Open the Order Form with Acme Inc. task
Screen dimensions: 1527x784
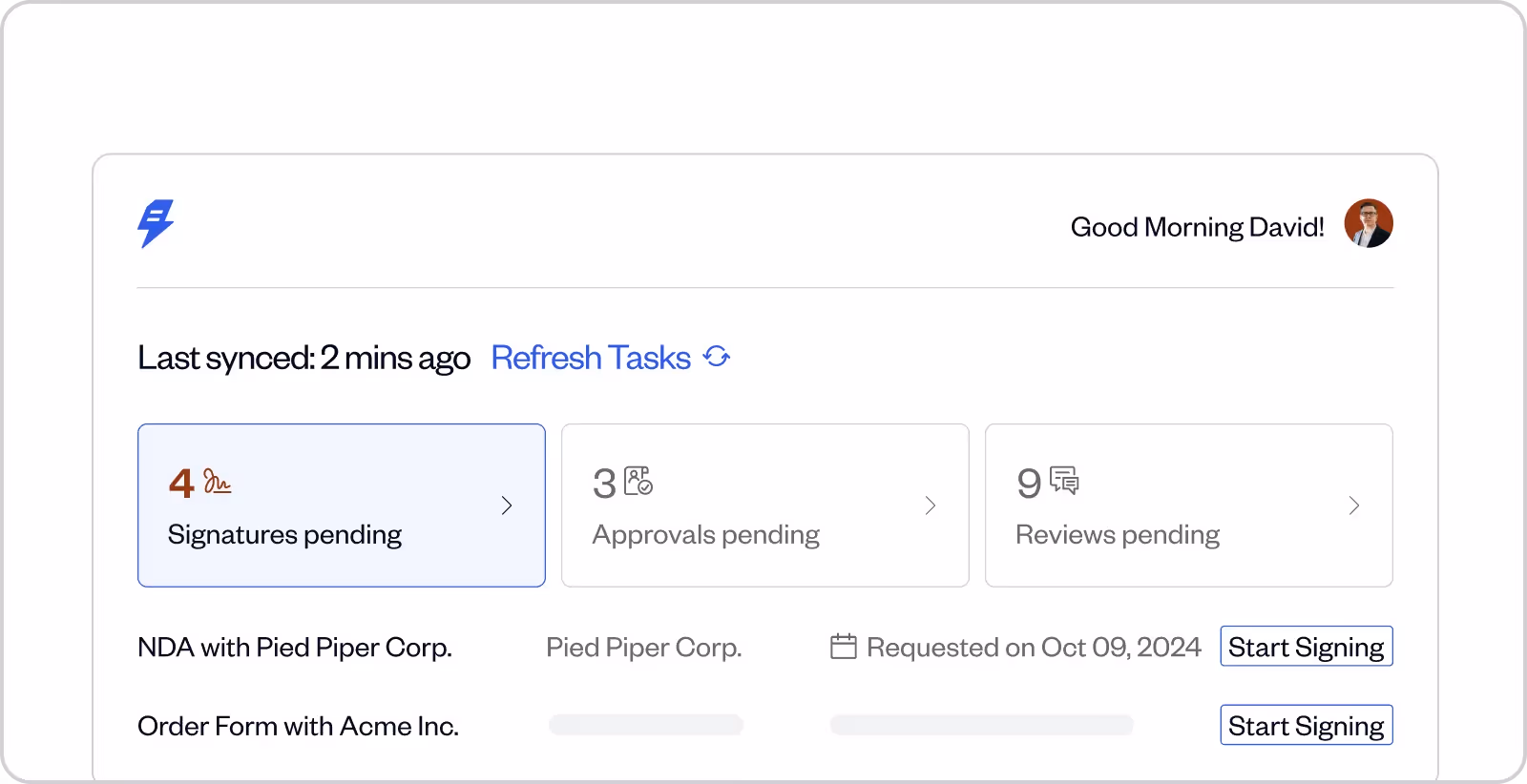[x=298, y=726]
